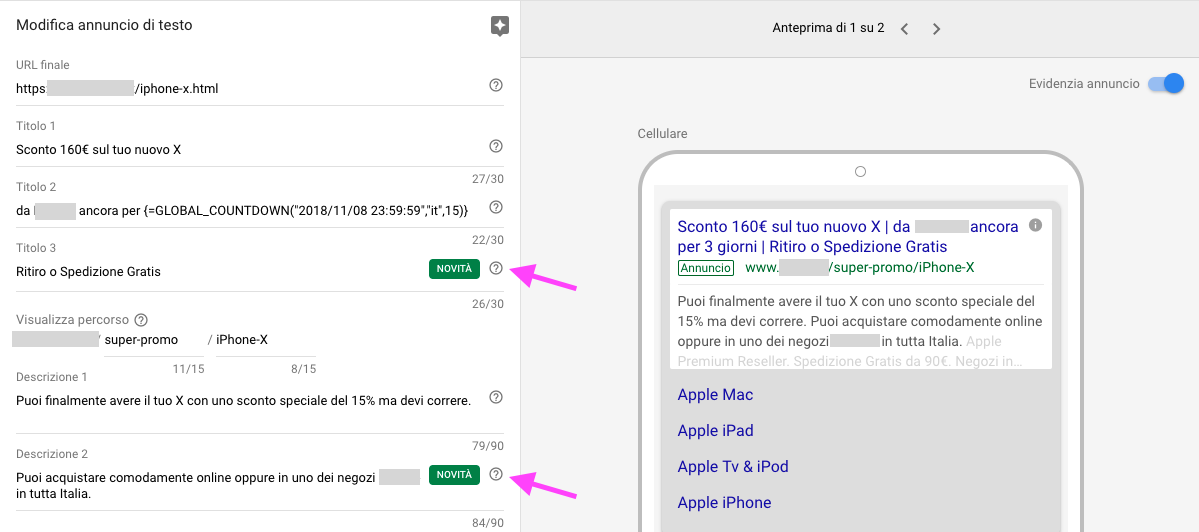Image resolution: width=1199 pixels, height=532 pixels.
Task: Go to next ad preview arrow
Action: 937,29
